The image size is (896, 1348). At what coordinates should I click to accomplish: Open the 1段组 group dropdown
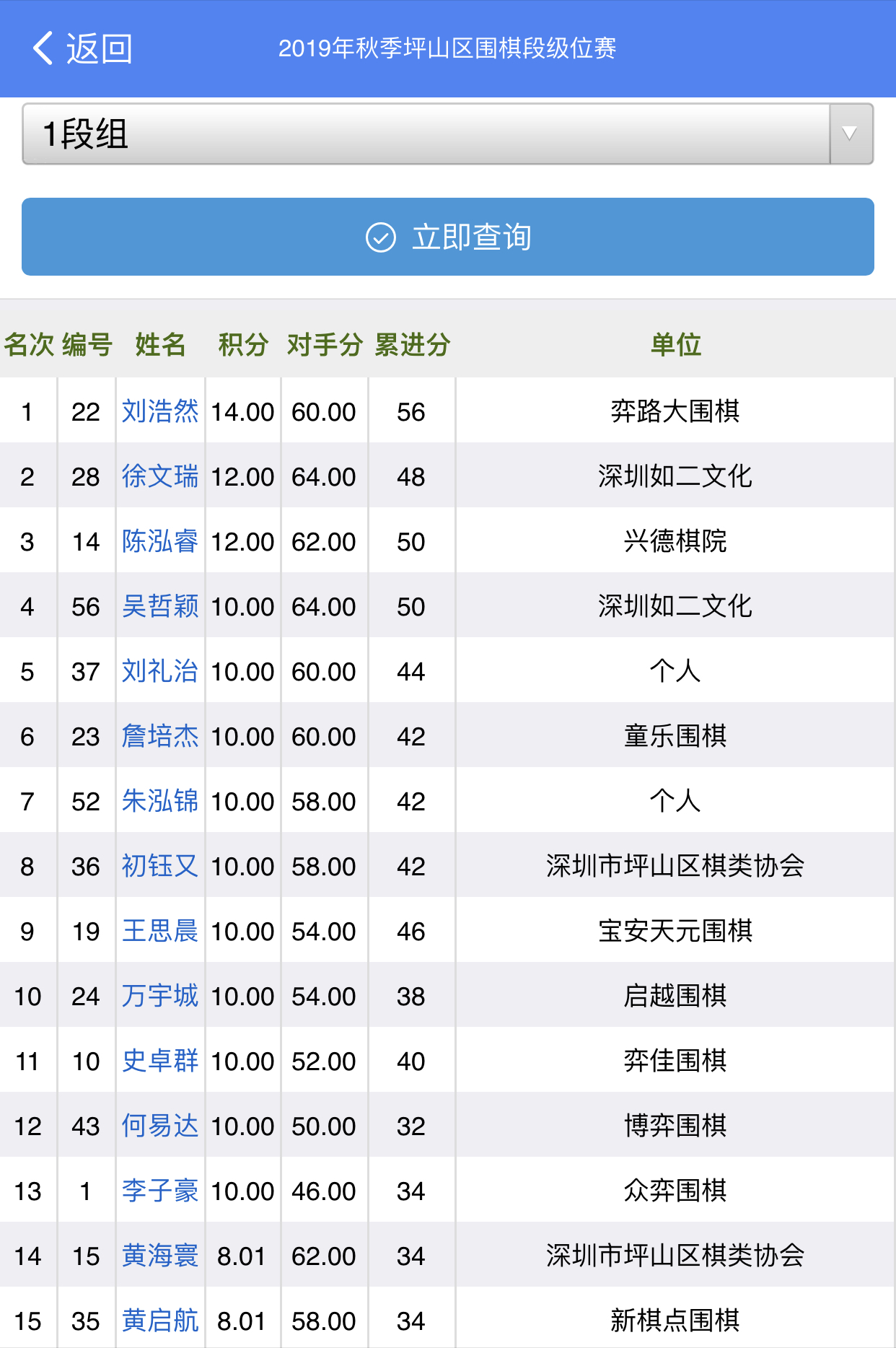[426, 134]
